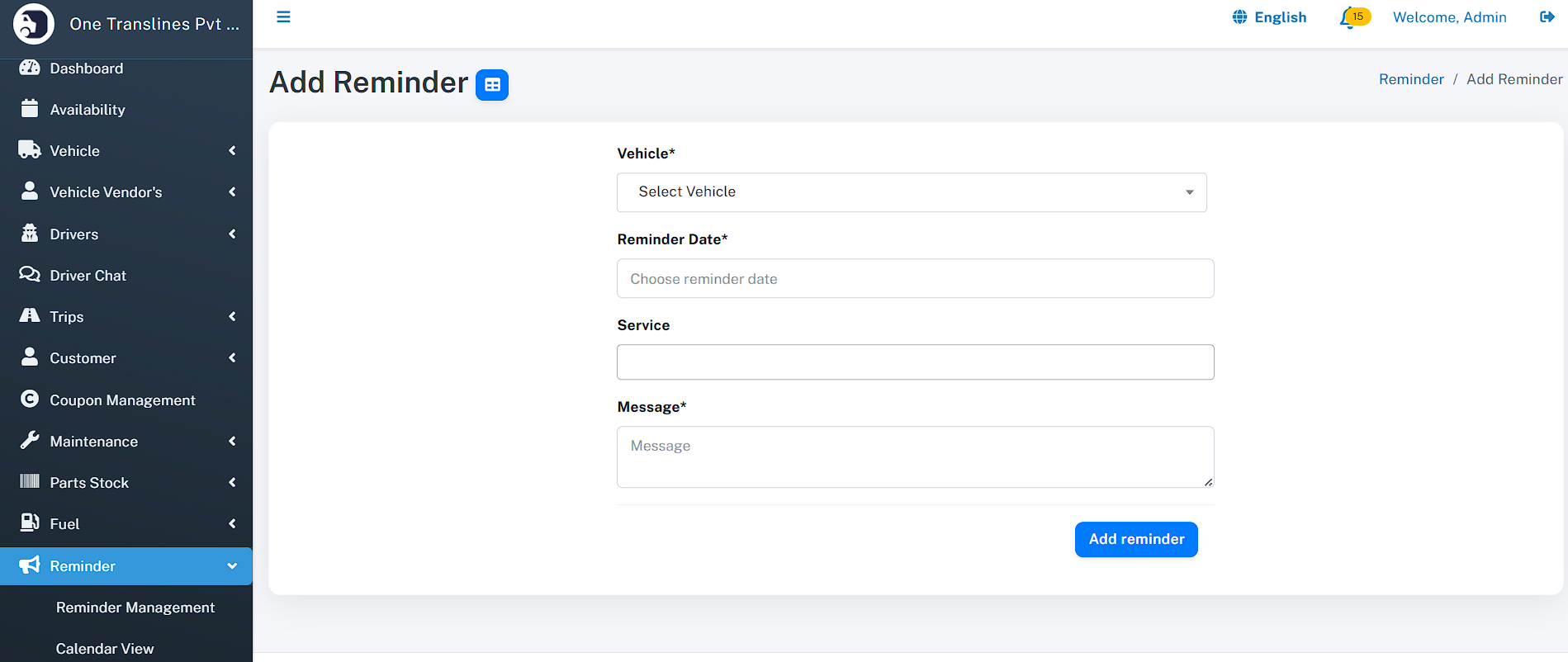Open the Select Vehicle dropdown
This screenshot has height=662, width=1568.
pos(911,192)
